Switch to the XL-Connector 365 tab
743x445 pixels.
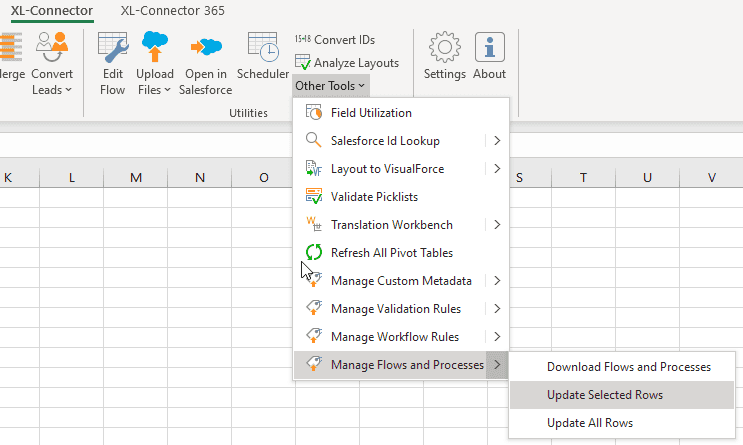pyautogui.click(x=172, y=10)
